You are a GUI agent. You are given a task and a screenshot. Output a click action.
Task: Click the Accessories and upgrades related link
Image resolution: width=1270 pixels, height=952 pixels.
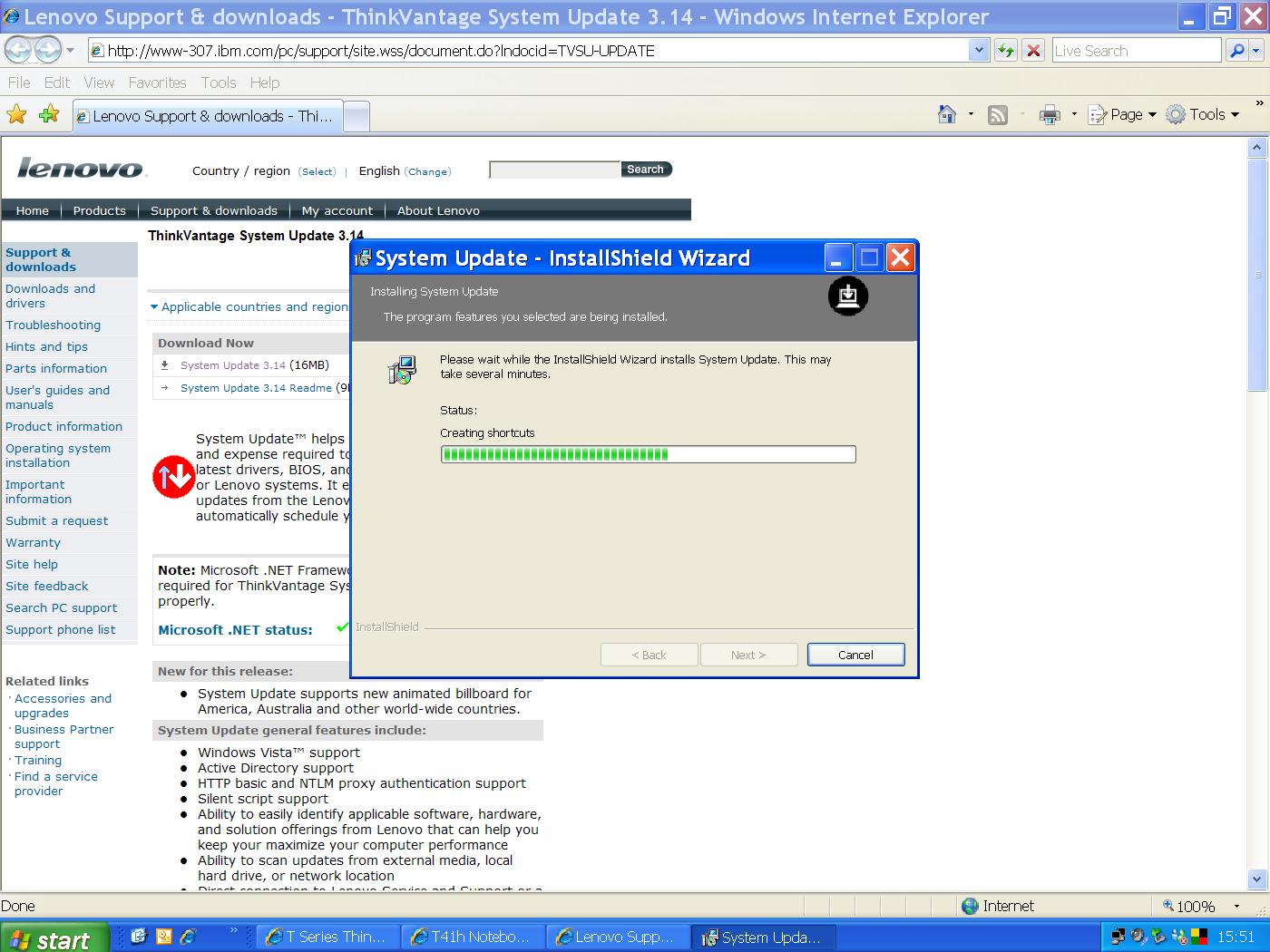coord(63,705)
